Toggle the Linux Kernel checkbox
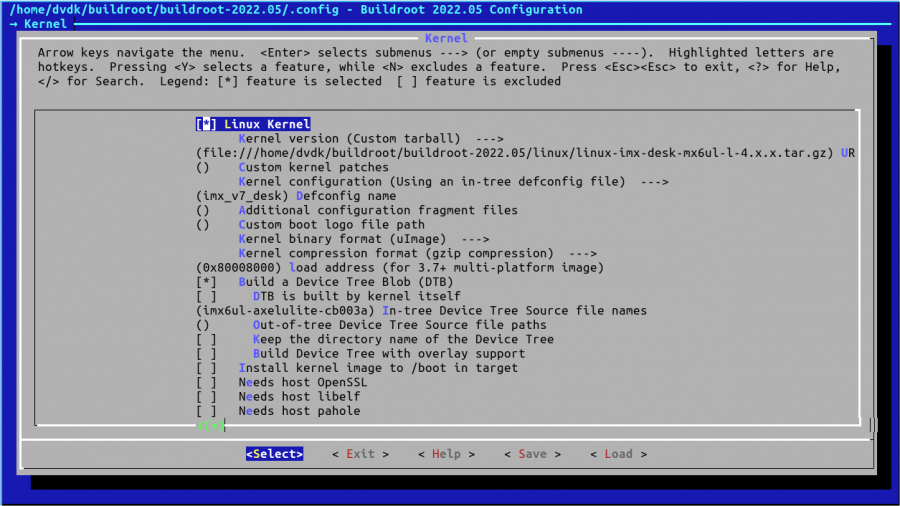The height and width of the screenshot is (506, 900). 206,124
